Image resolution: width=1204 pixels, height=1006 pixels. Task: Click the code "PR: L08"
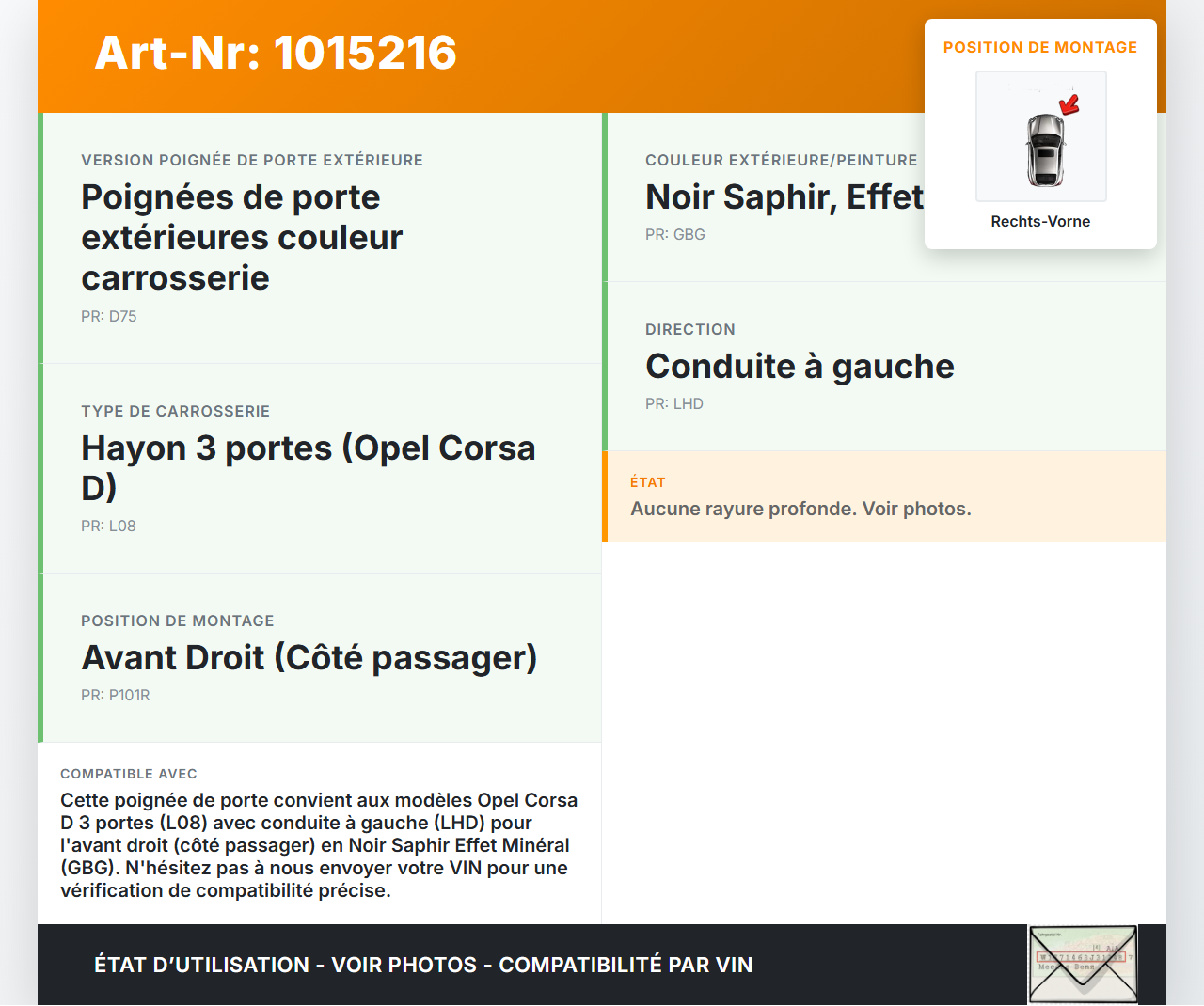(x=108, y=527)
